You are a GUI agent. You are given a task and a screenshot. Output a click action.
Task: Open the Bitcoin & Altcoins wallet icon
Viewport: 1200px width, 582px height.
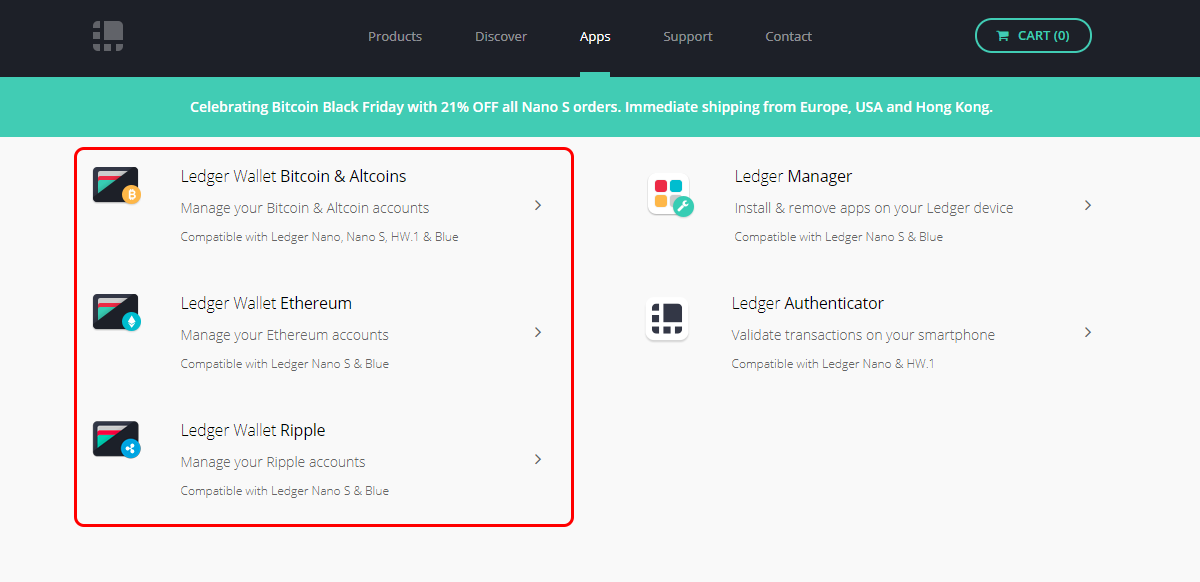116,186
